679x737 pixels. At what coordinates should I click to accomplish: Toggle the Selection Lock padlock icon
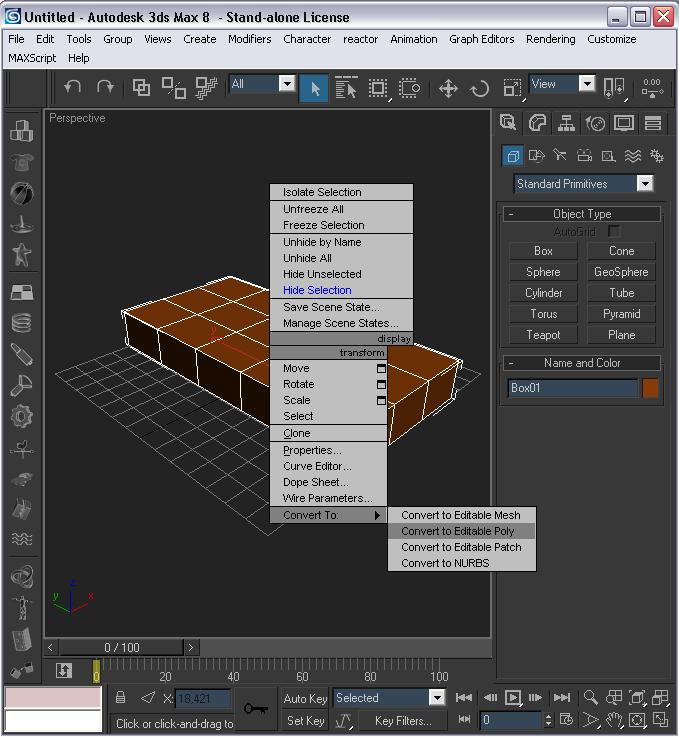coord(120,698)
